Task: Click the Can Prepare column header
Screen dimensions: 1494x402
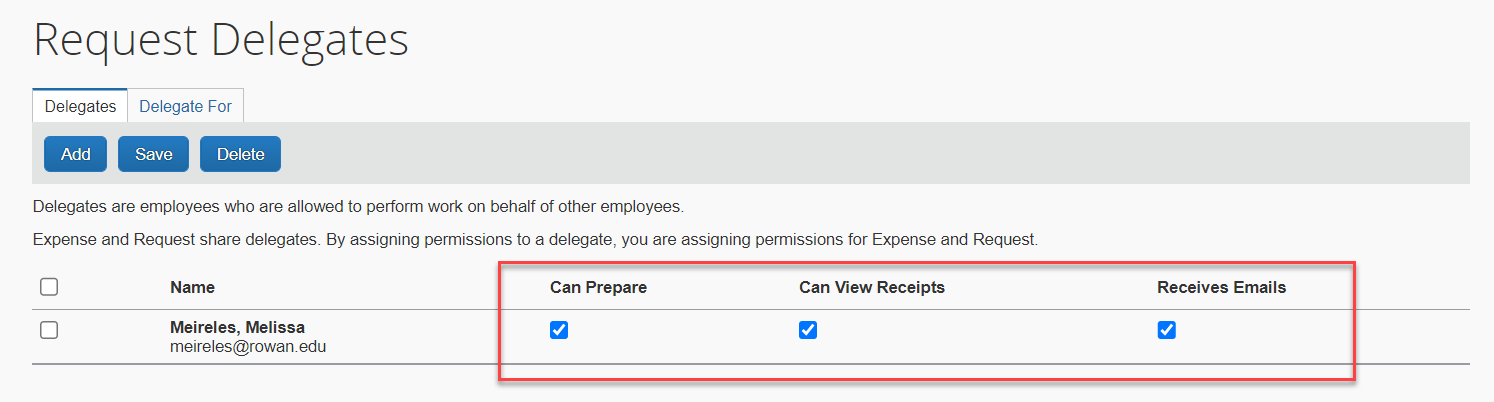Action: tap(598, 287)
